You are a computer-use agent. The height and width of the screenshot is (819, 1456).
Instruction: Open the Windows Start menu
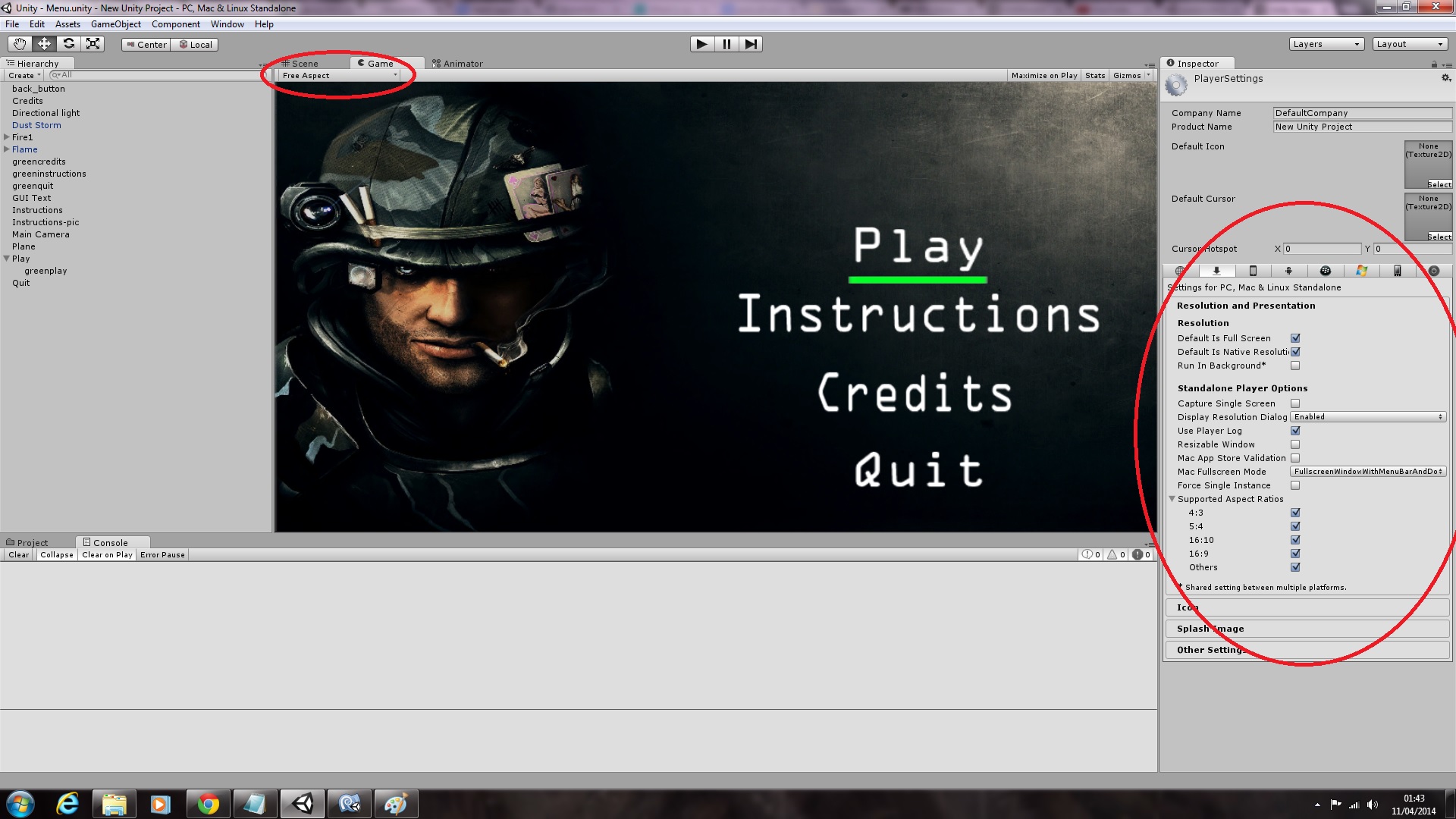click(x=20, y=804)
